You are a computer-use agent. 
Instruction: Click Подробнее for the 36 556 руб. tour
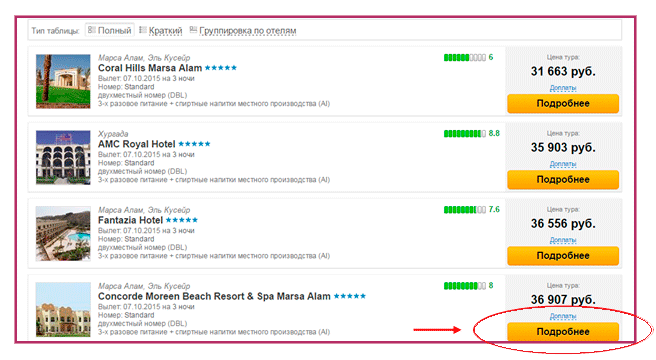563,256
